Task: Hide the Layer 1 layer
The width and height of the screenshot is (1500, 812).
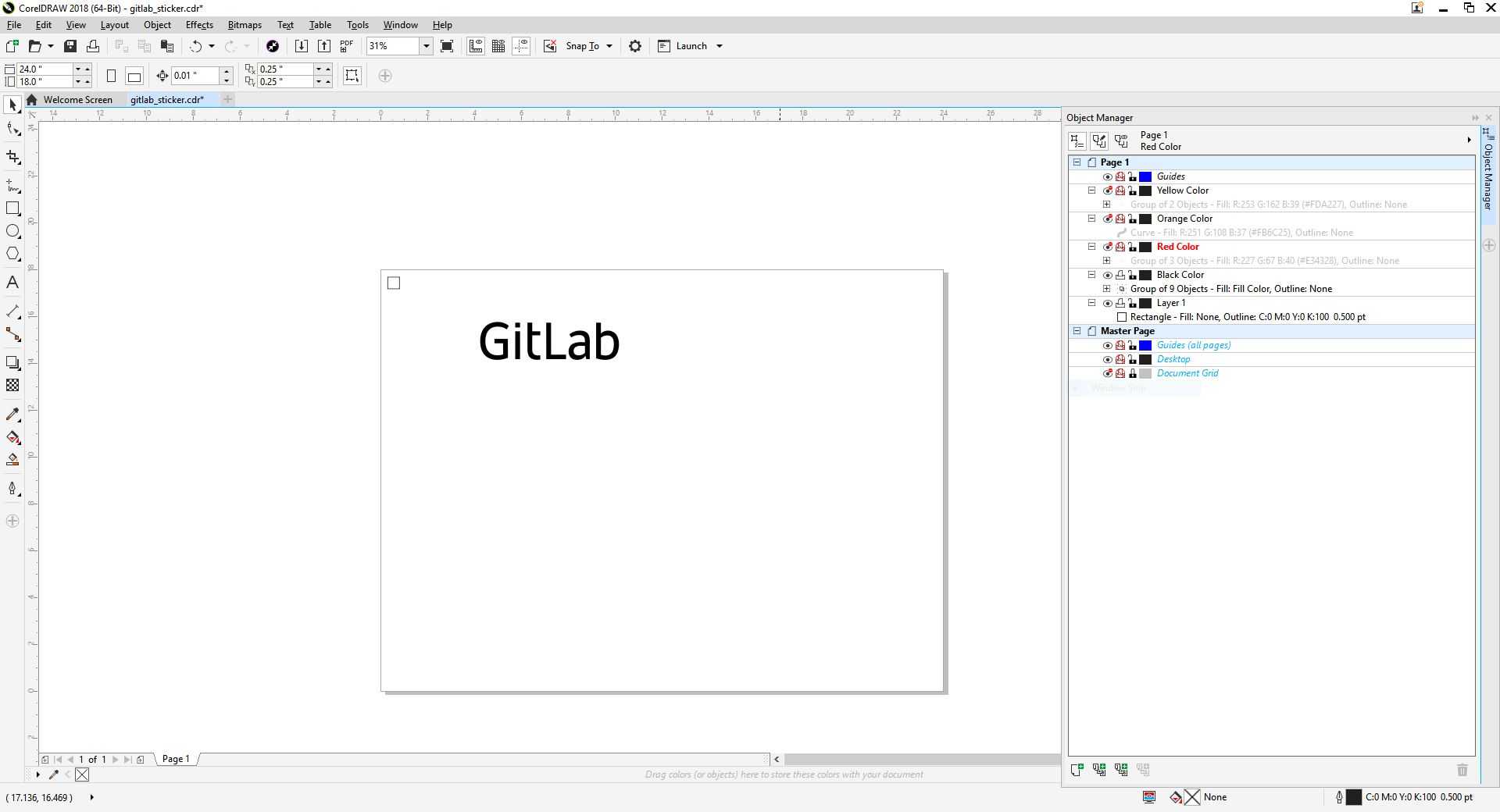Action: (x=1107, y=303)
